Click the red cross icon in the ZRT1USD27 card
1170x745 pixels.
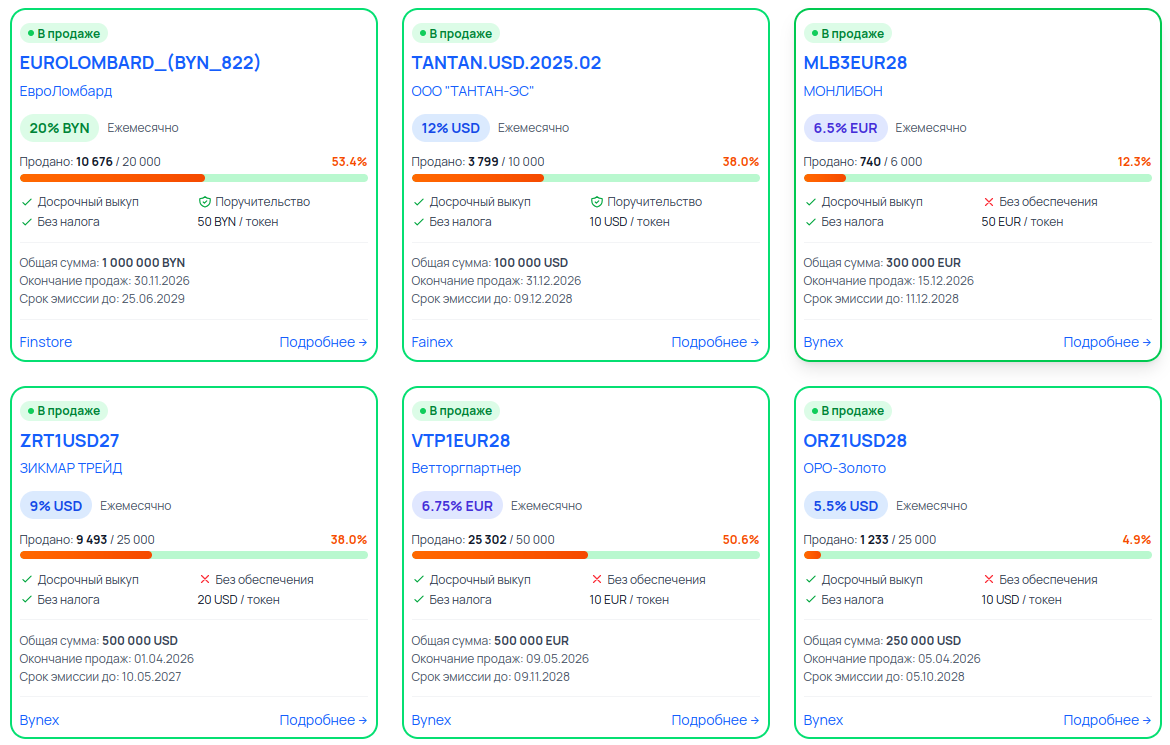click(x=205, y=580)
